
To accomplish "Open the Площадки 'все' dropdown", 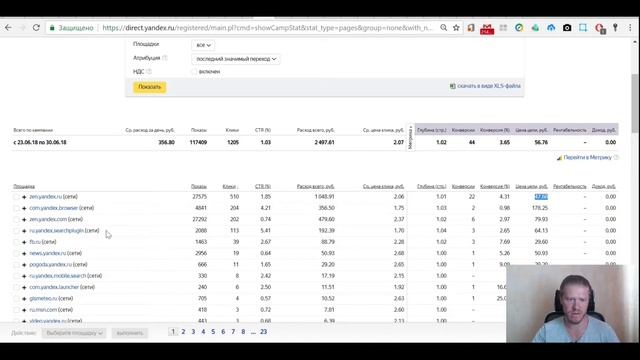I will [x=203, y=45].
